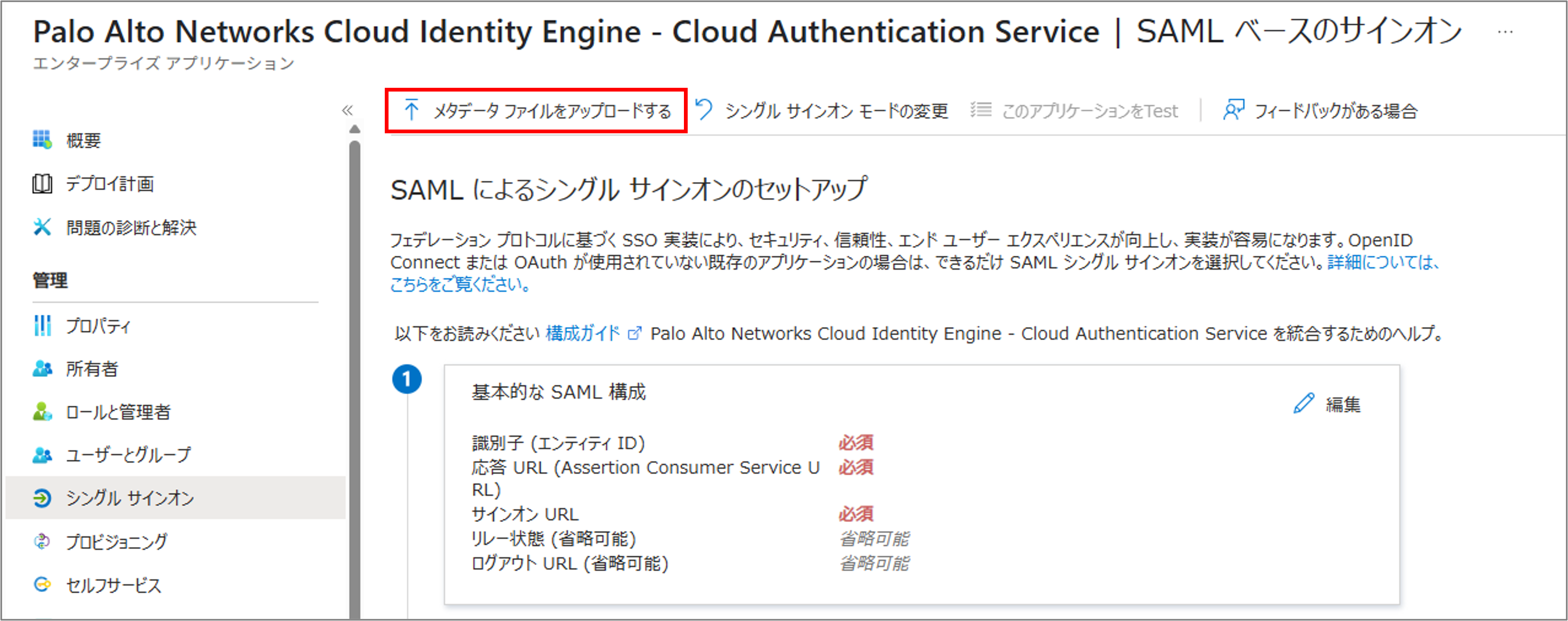This screenshot has width=1568, height=621.
Task: Open ロールと管理者 menu item
Action: coord(118,412)
